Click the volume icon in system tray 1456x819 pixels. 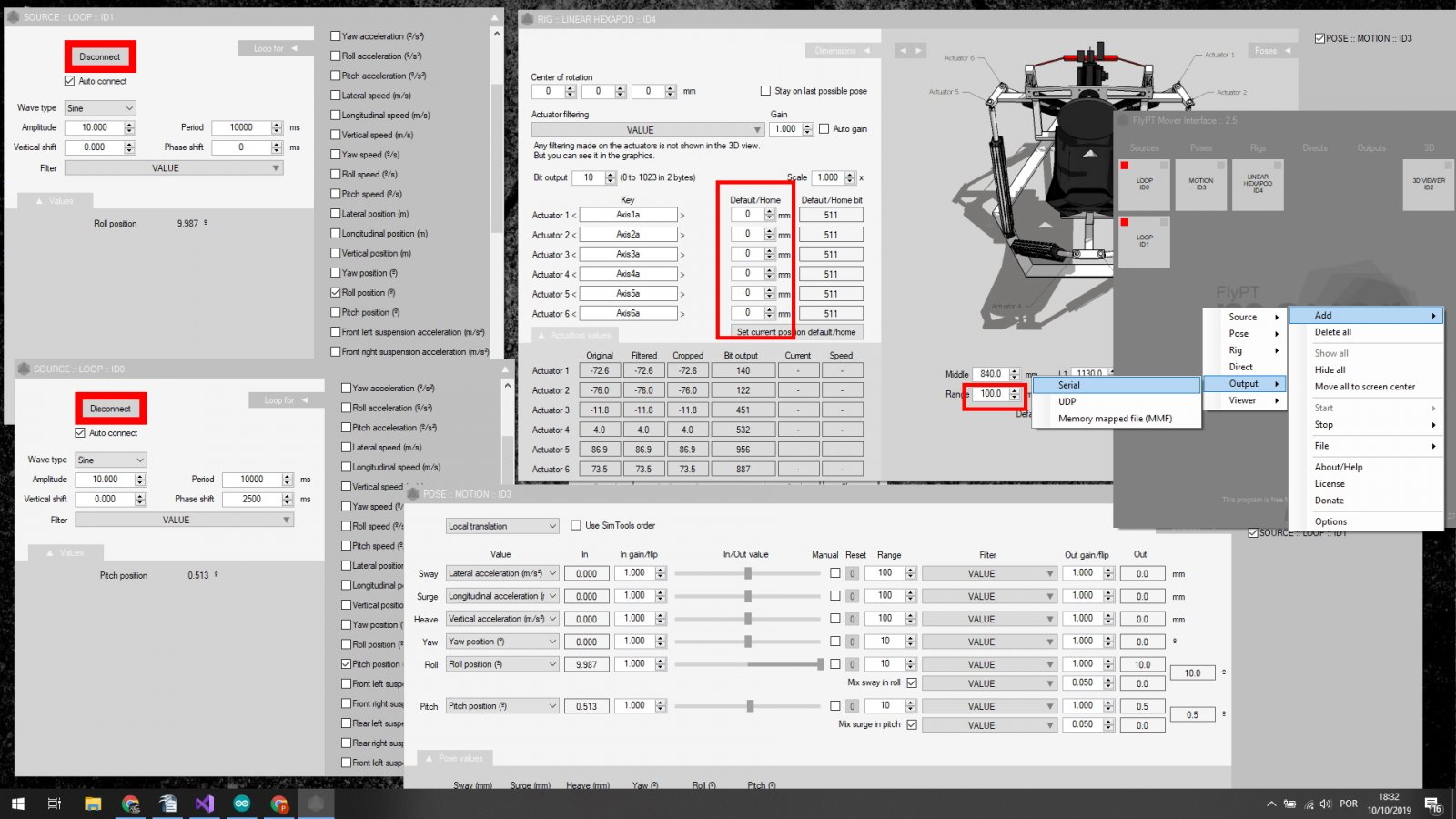(1325, 804)
